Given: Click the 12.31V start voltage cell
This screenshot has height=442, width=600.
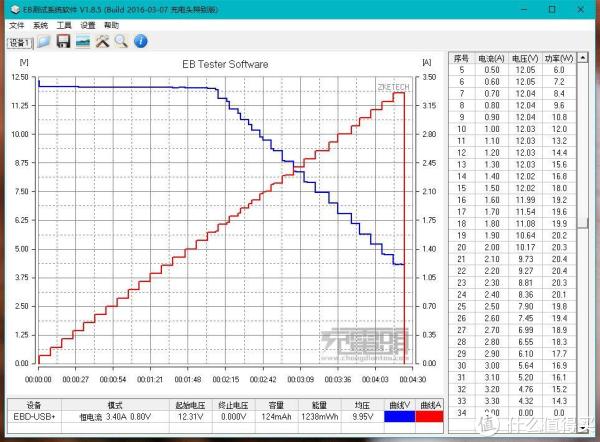Looking at the screenshot, I should (x=190, y=416).
